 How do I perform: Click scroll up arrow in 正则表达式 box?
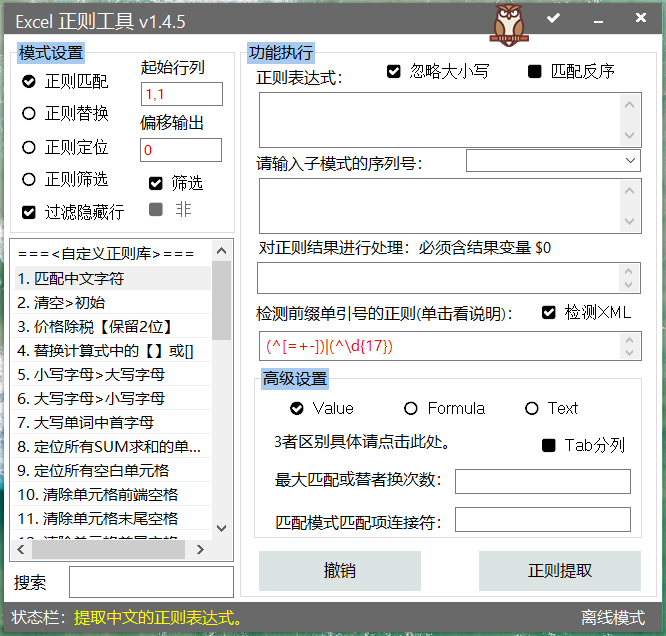tap(629, 105)
